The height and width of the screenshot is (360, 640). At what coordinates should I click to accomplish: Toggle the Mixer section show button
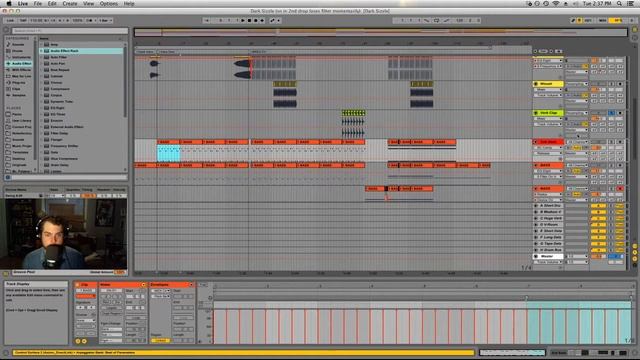click(635, 259)
